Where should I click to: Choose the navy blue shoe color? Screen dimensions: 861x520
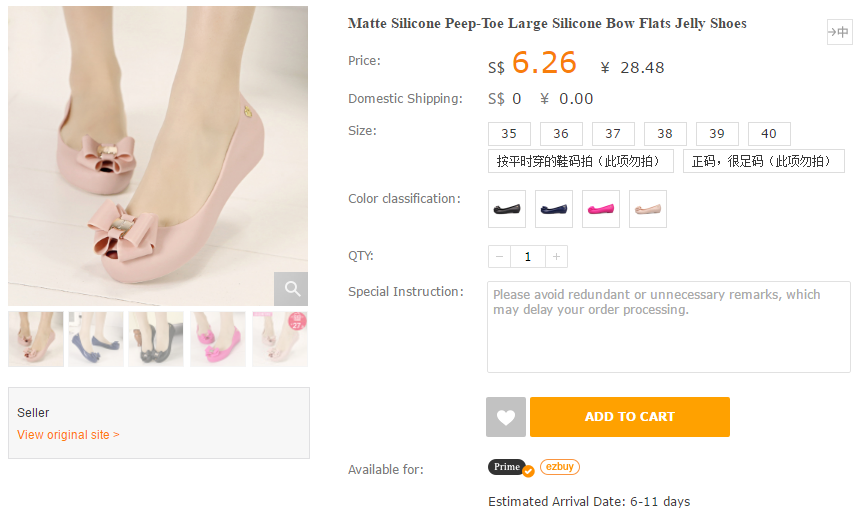coord(554,209)
